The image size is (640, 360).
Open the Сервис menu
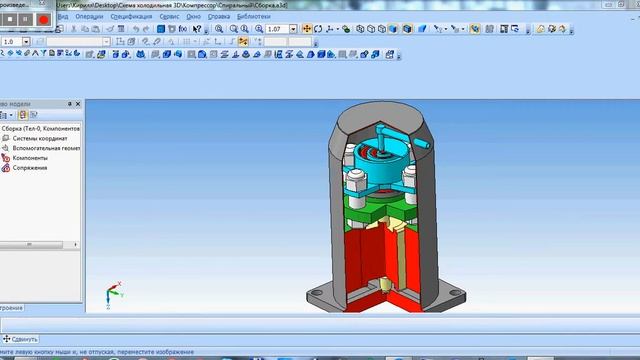tap(169, 17)
